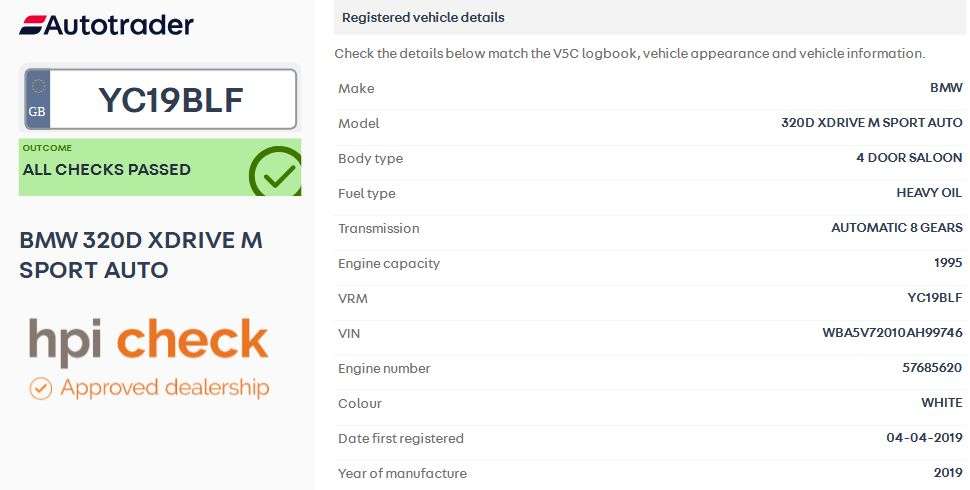Click the Registered vehicle details header
The width and height of the screenshot is (970, 490).
point(423,17)
